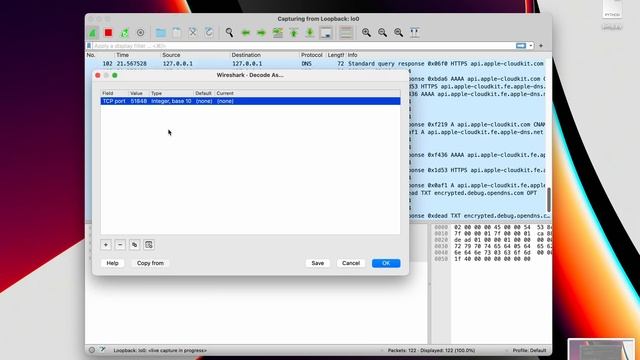The width and height of the screenshot is (640, 360).
Task: Click the display filter bookmark icon
Action: 89,46
